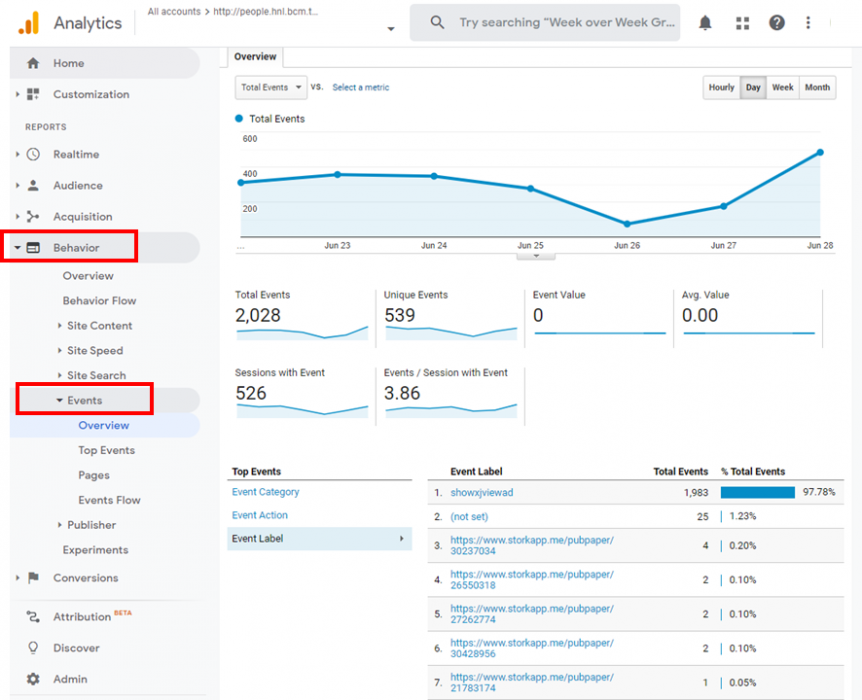The width and height of the screenshot is (862, 700).
Task: Switch to the Overview report tab
Action: [255, 57]
